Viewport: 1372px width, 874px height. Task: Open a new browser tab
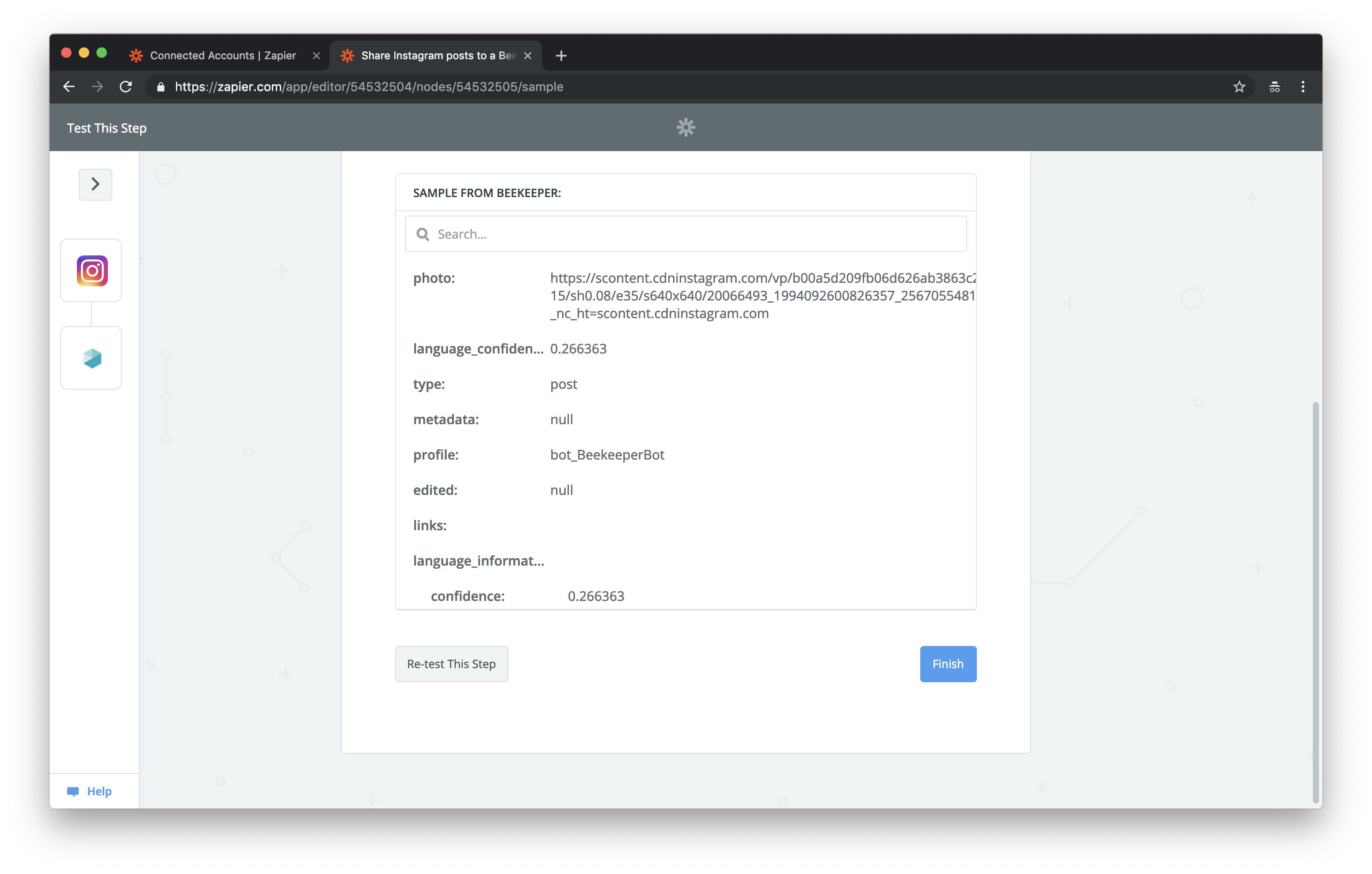[560, 55]
